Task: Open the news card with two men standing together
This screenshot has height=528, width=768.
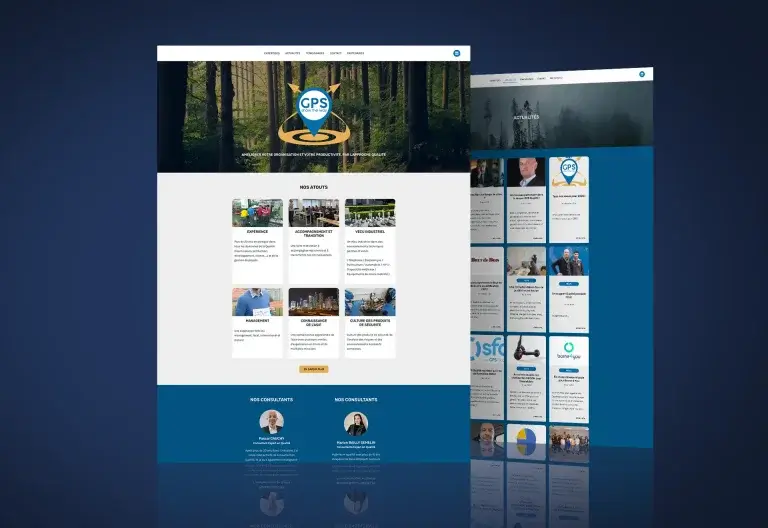Action: click(x=569, y=288)
